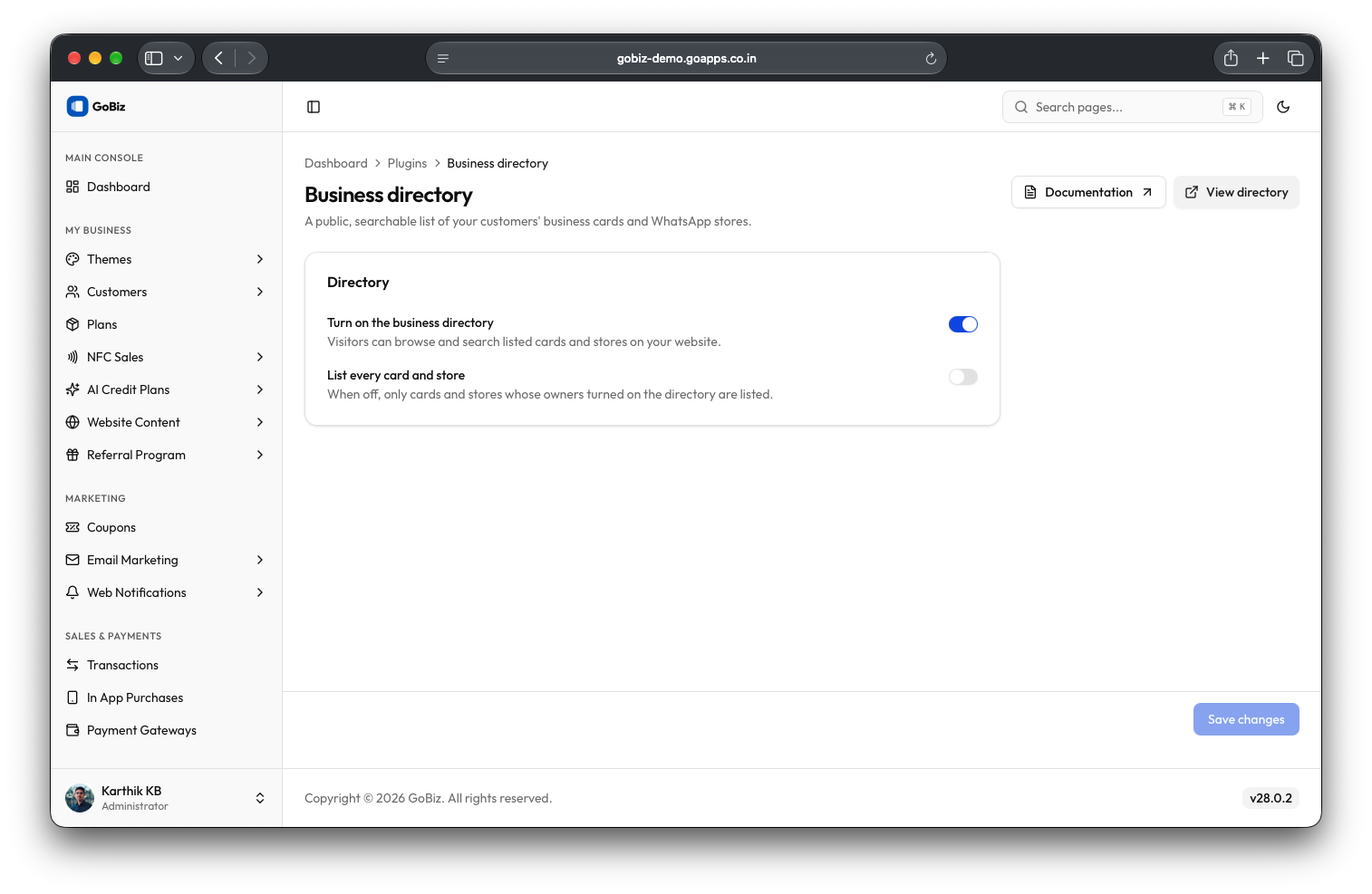
Task: Open the Documentation link button
Action: tap(1088, 192)
